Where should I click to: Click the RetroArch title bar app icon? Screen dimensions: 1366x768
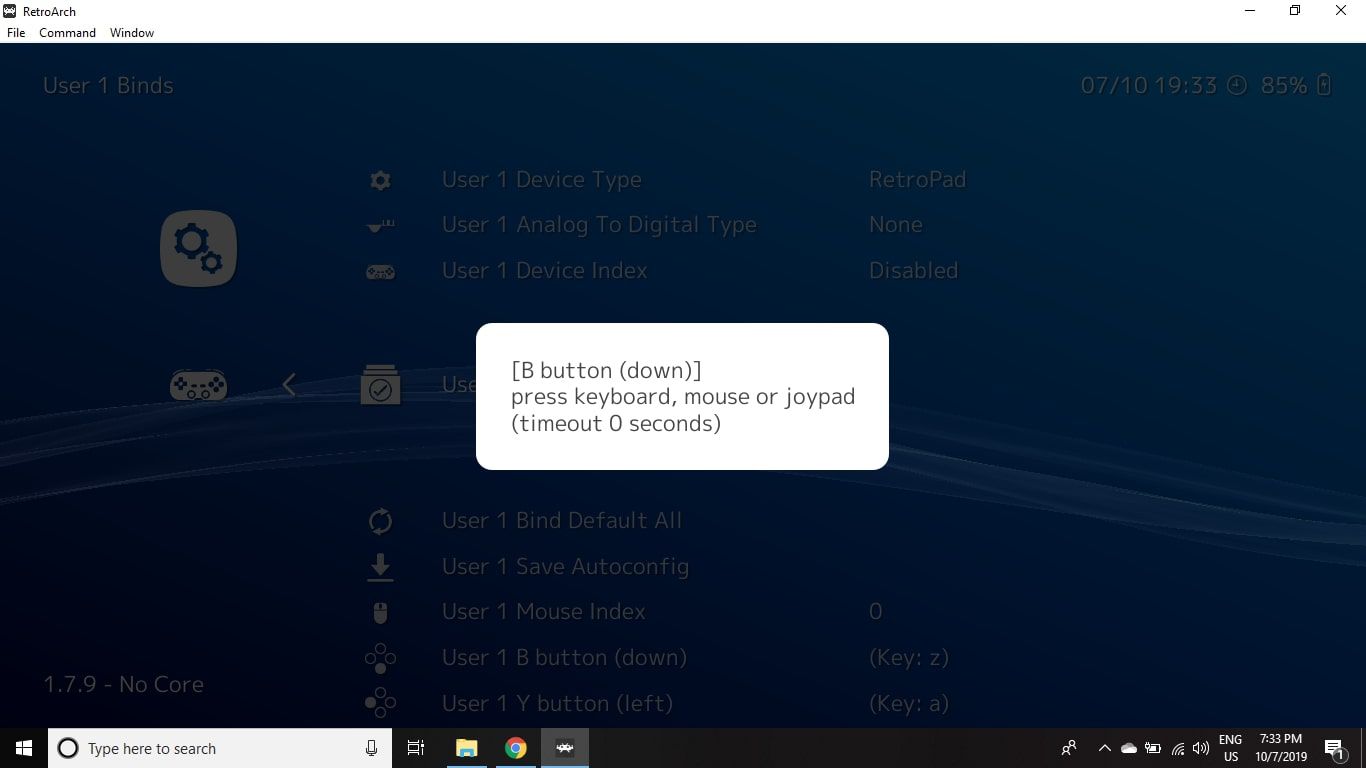pyautogui.click(x=10, y=11)
